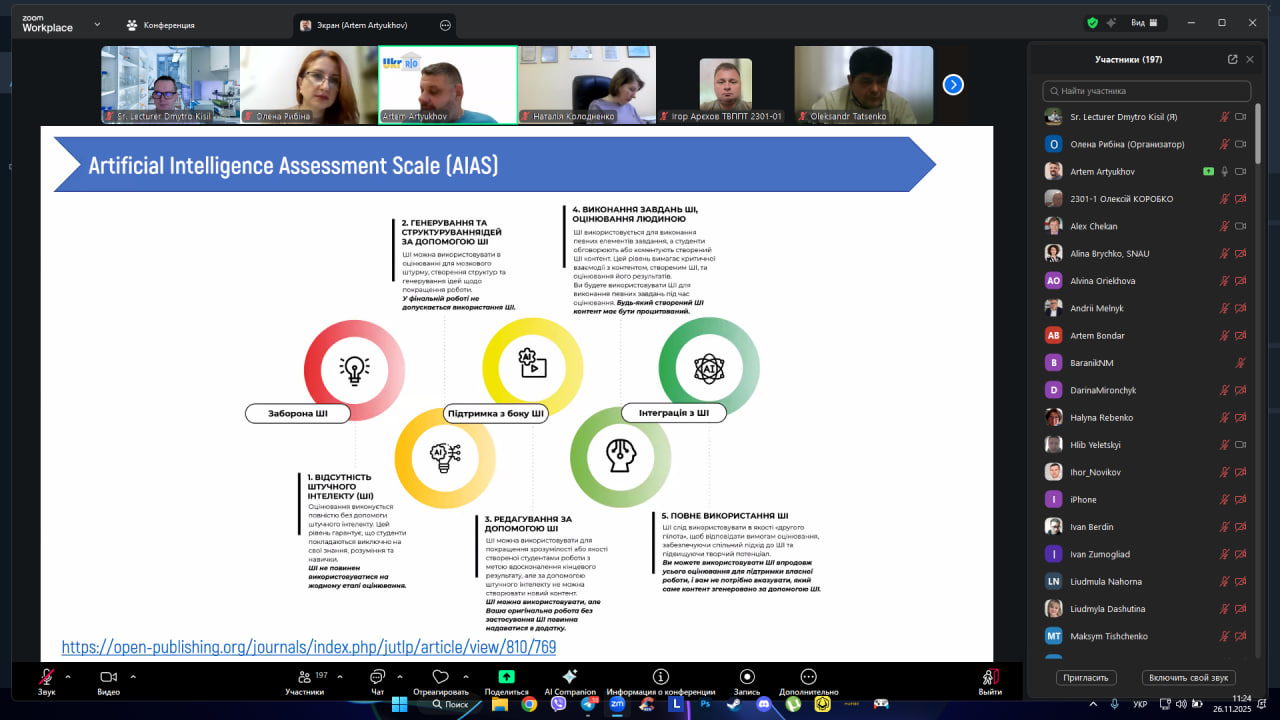Open the AI Companion sparkle in bottom toolbar
1280x720 pixels.
569,677
